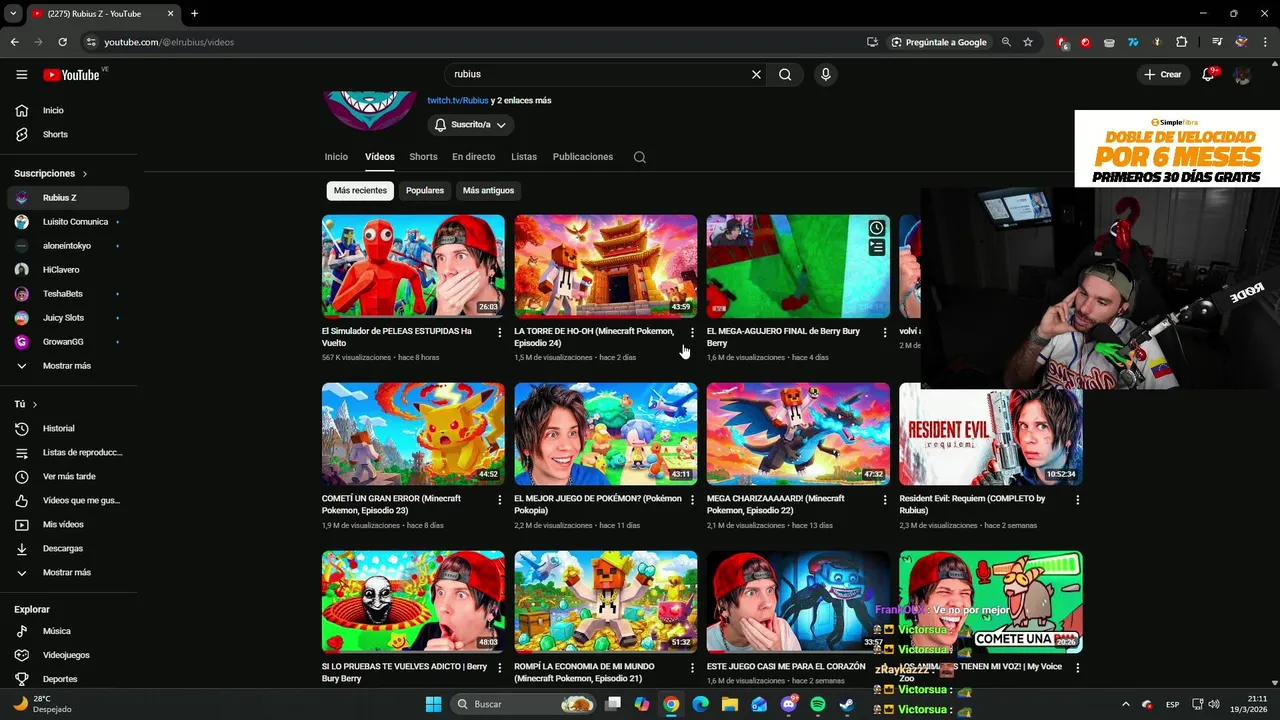The width and height of the screenshot is (1280, 720).
Task: Open File Explorer from the taskbar
Action: [730, 704]
